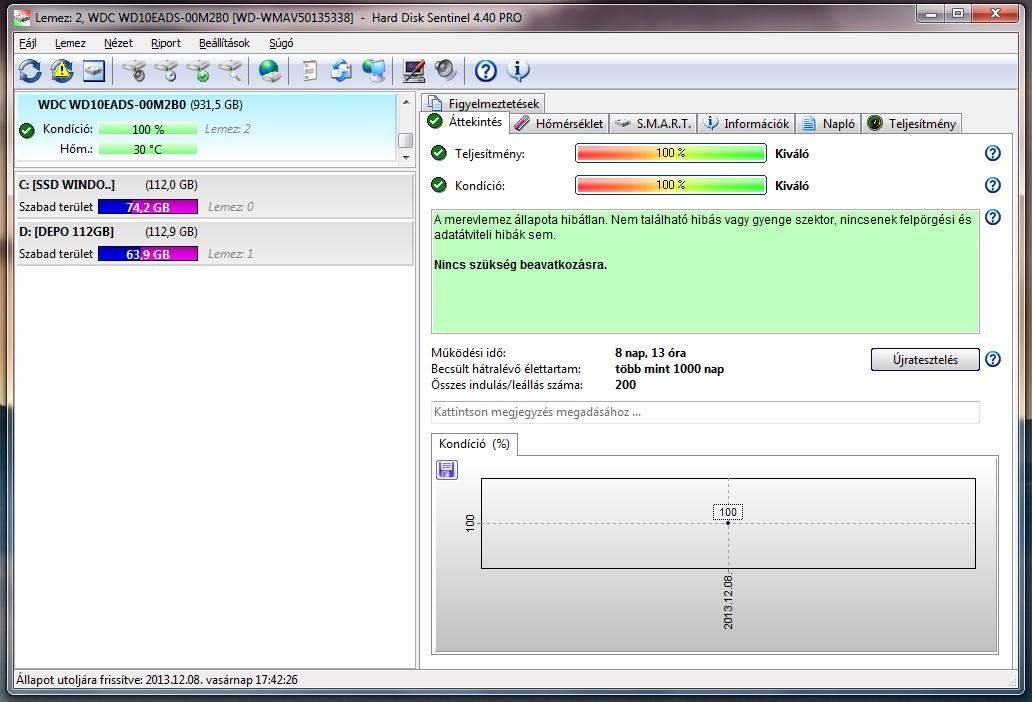
Task: Switch to the Információk tab
Action: coord(746,123)
